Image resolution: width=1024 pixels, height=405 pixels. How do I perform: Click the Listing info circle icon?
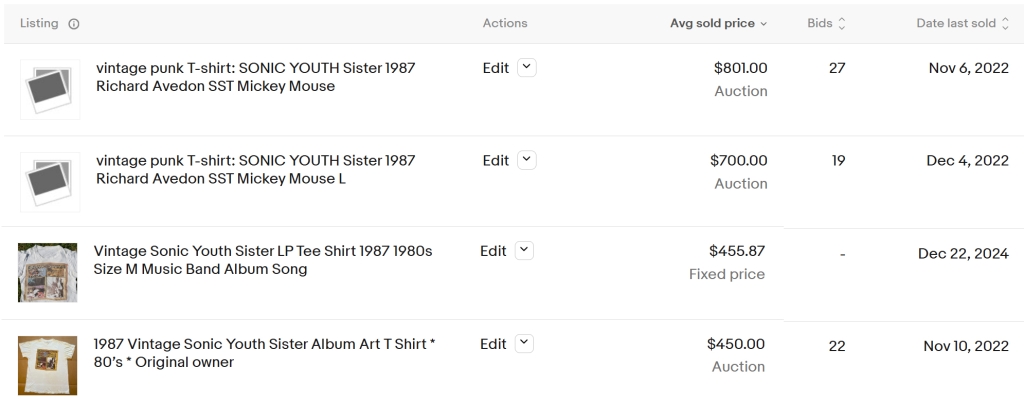point(74,24)
